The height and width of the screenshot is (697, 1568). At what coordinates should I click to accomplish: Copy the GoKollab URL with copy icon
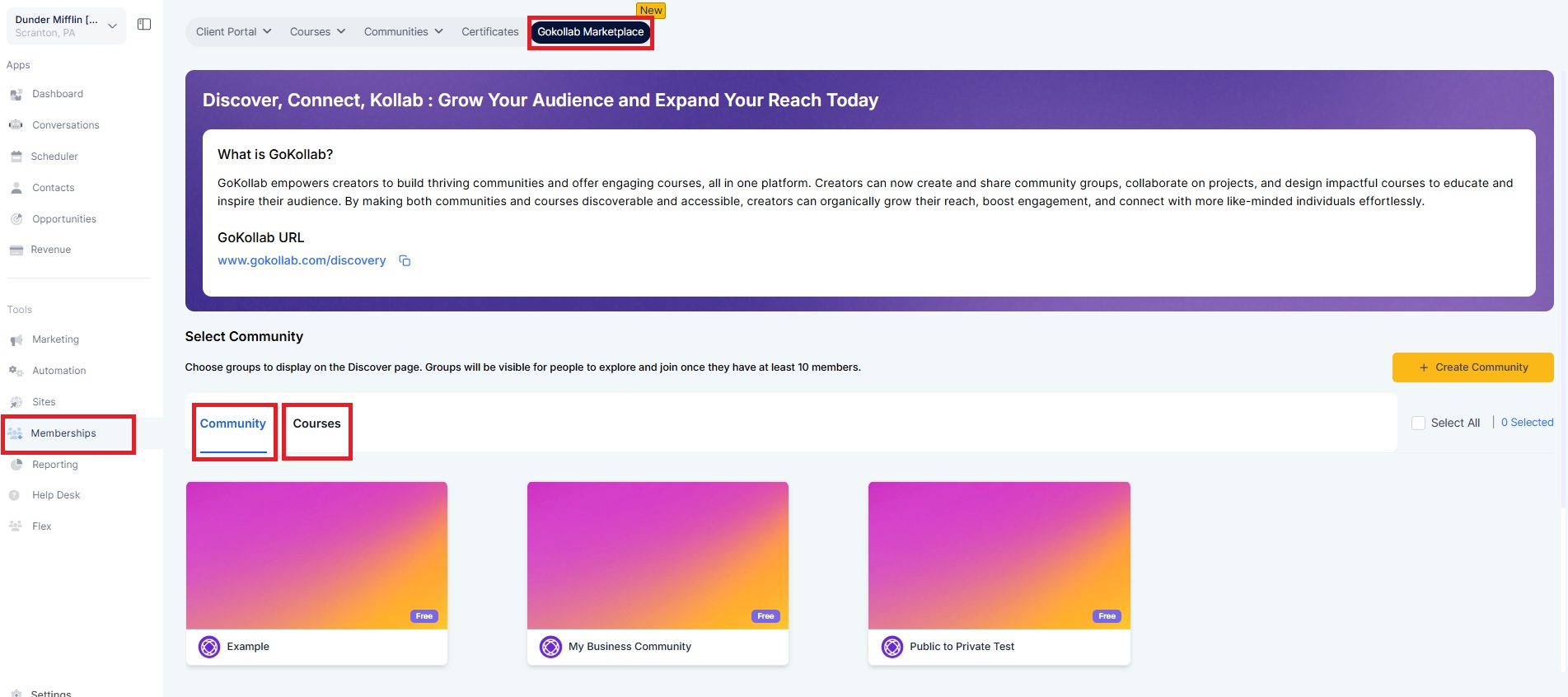pyautogui.click(x=405, y=260)
